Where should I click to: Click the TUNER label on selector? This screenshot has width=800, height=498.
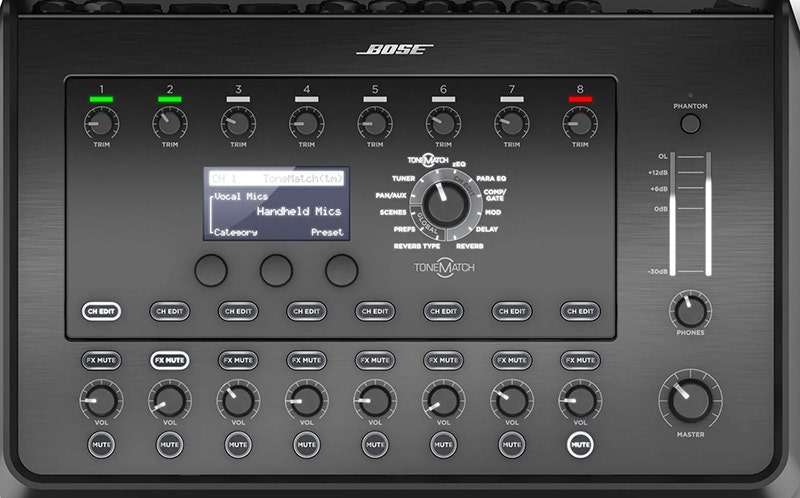click(x=404, y=179)
